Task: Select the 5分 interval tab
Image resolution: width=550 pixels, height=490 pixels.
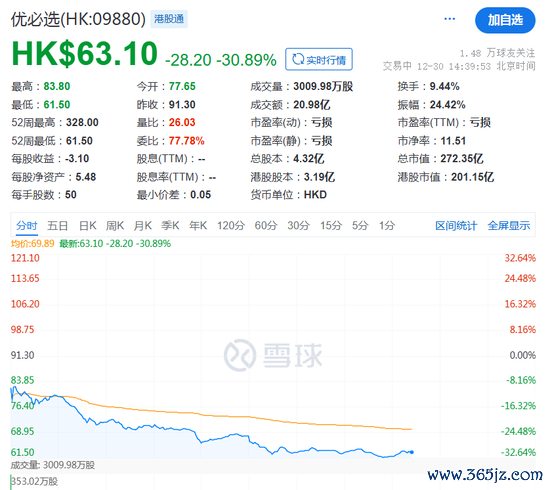Action: coord(360,226)
